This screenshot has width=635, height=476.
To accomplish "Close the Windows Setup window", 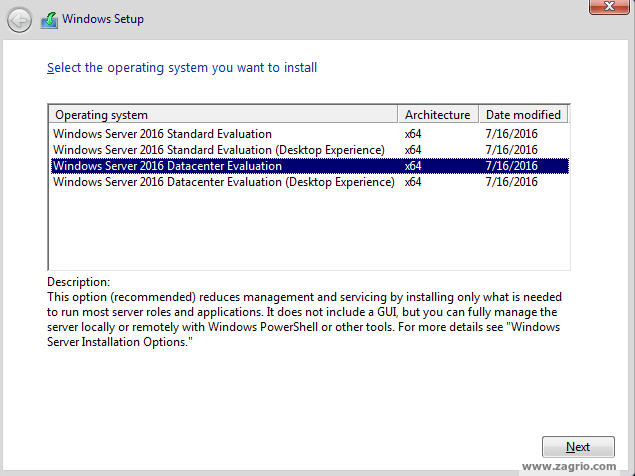I will tap(609, 6).
